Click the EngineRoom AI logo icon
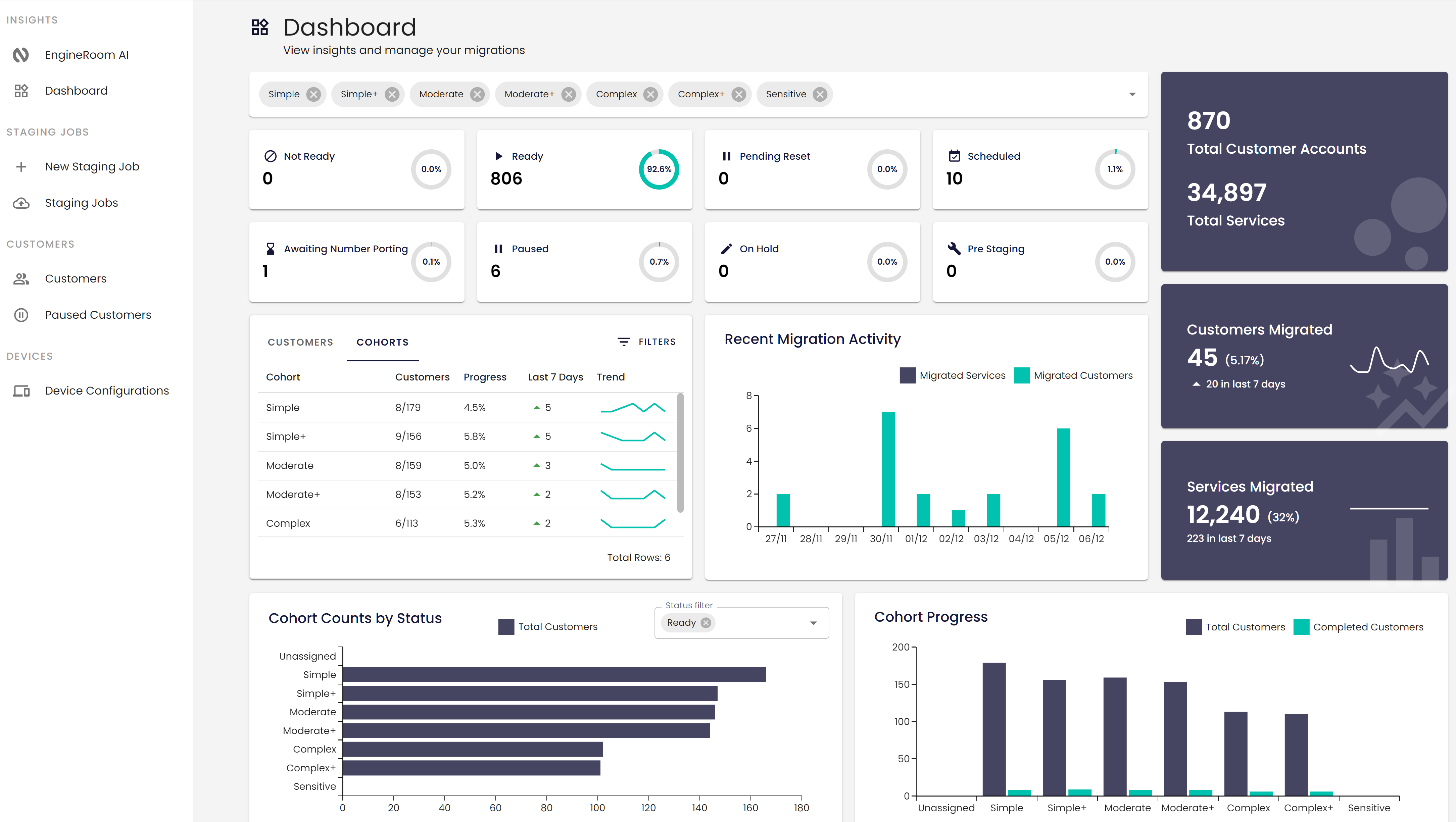Screen dimensions: 1456x822 [21, 55]
